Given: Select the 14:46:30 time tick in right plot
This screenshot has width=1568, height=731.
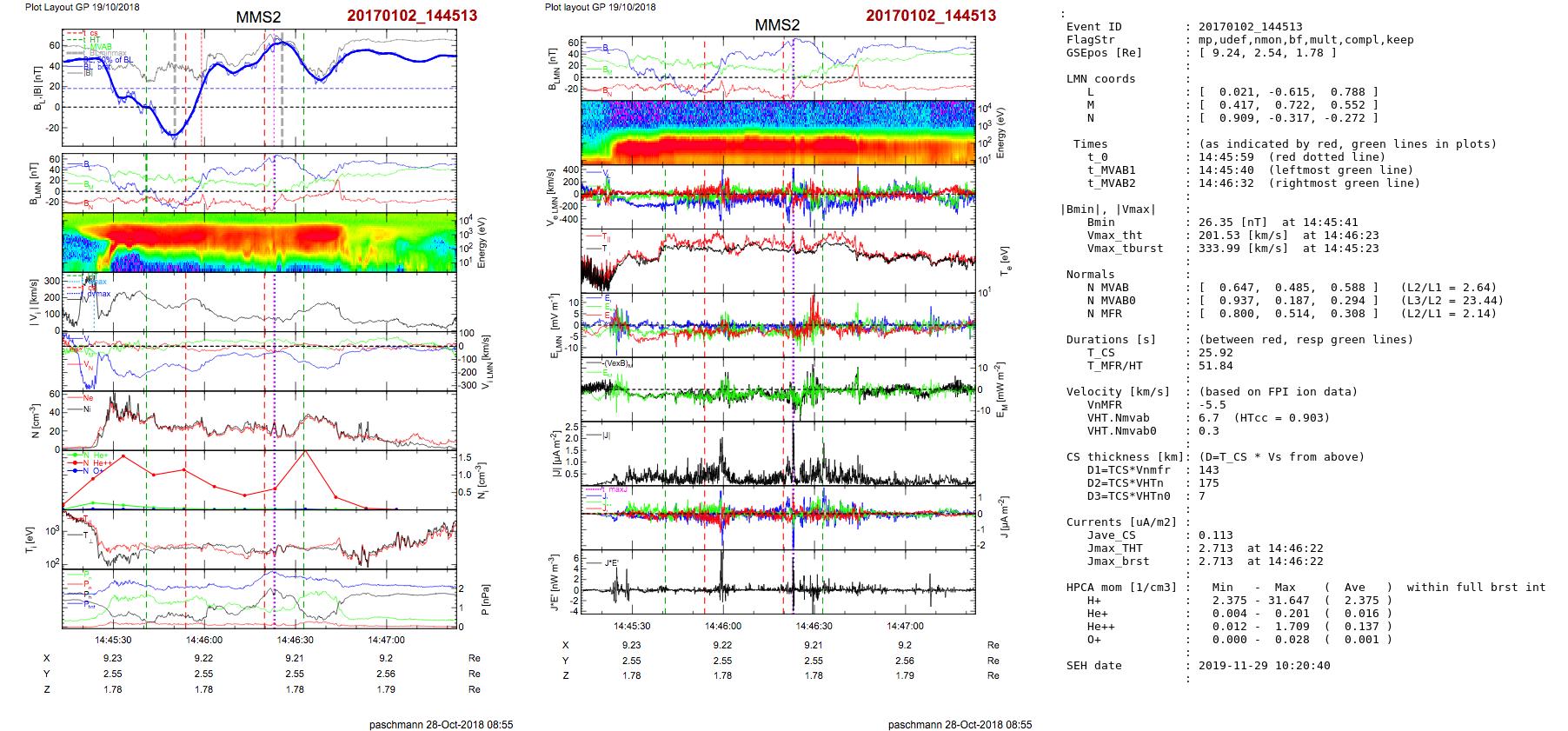Looking at the screenshot, I should (x=814, y=626).
